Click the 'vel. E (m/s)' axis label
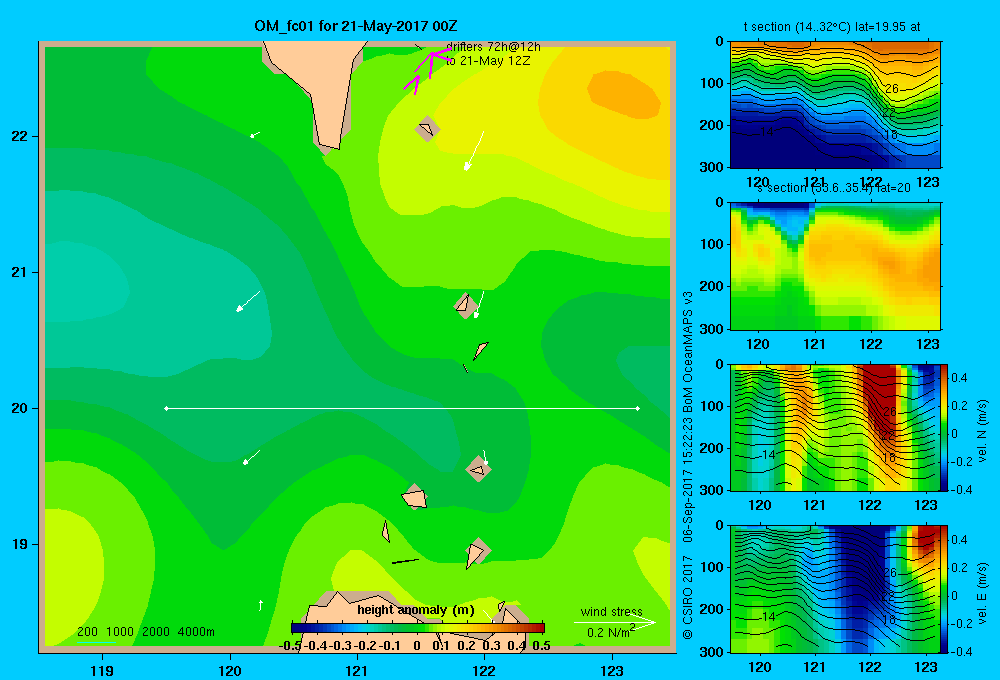This screenshot has width=1000, height=680. 983,593
